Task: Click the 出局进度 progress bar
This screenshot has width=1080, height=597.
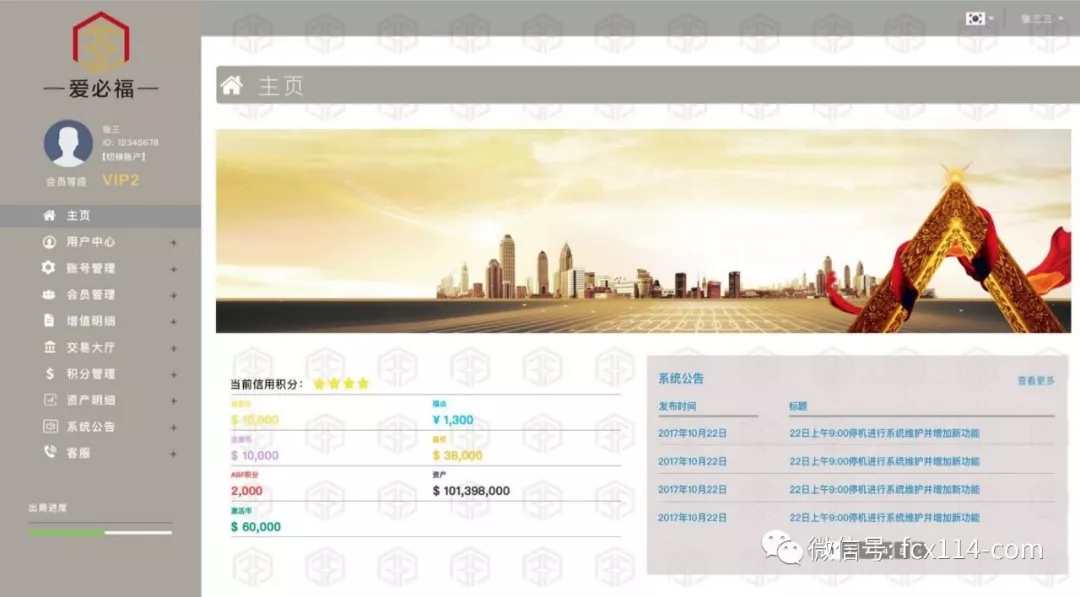Action: coord(100,532)
